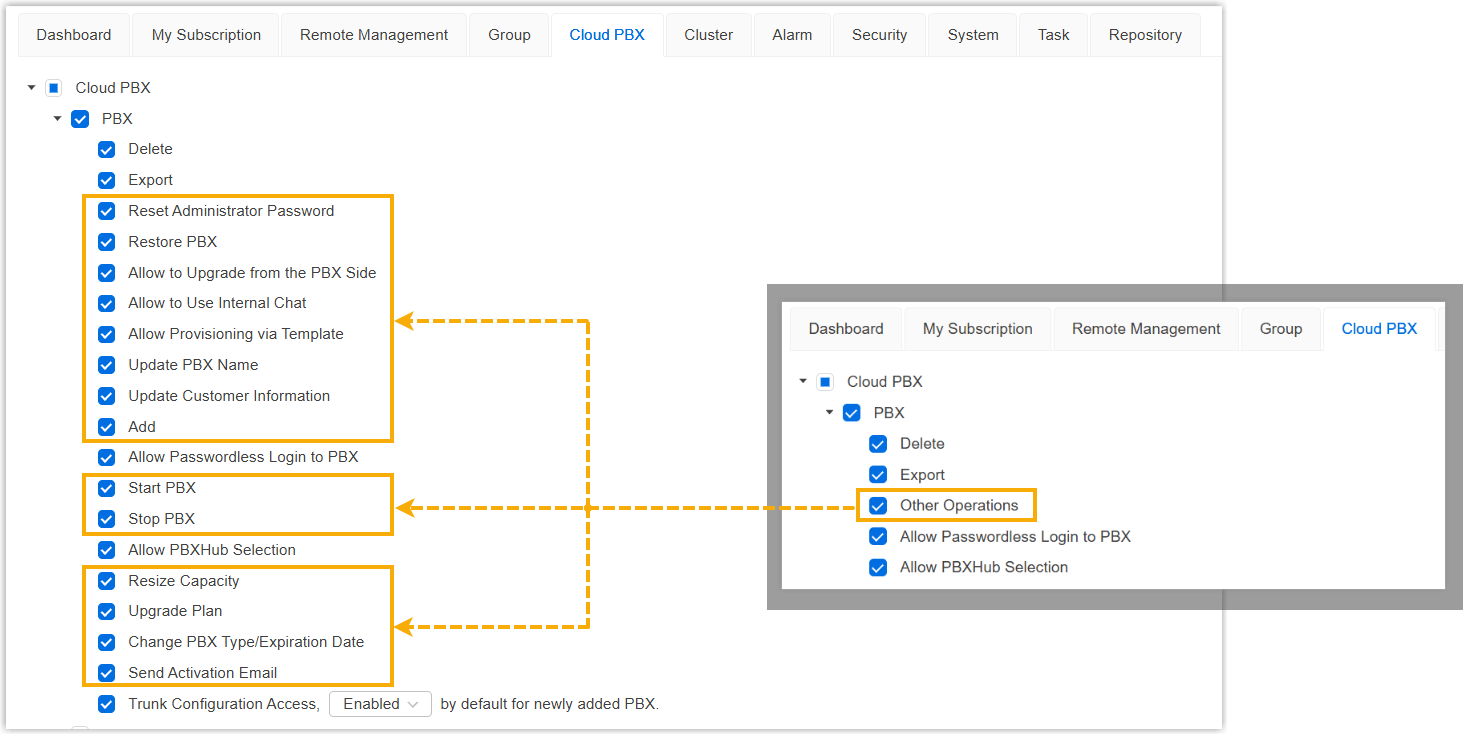Uncheck the Start PBX permission
This screenshot has width=1463, height=735.
[107, 489]
